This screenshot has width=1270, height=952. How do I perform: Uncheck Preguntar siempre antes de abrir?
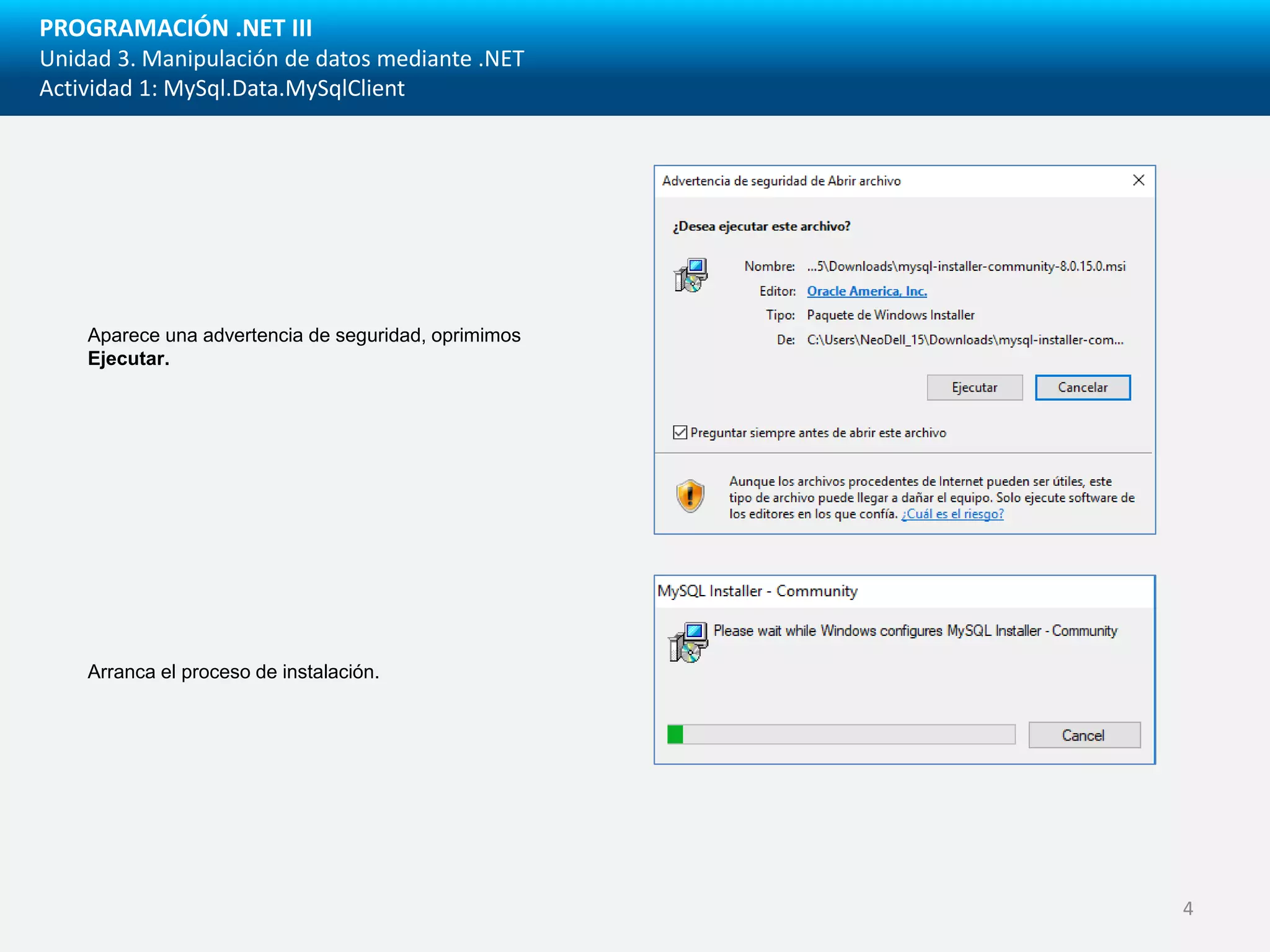pyautogui.click(x=680, y=433)
